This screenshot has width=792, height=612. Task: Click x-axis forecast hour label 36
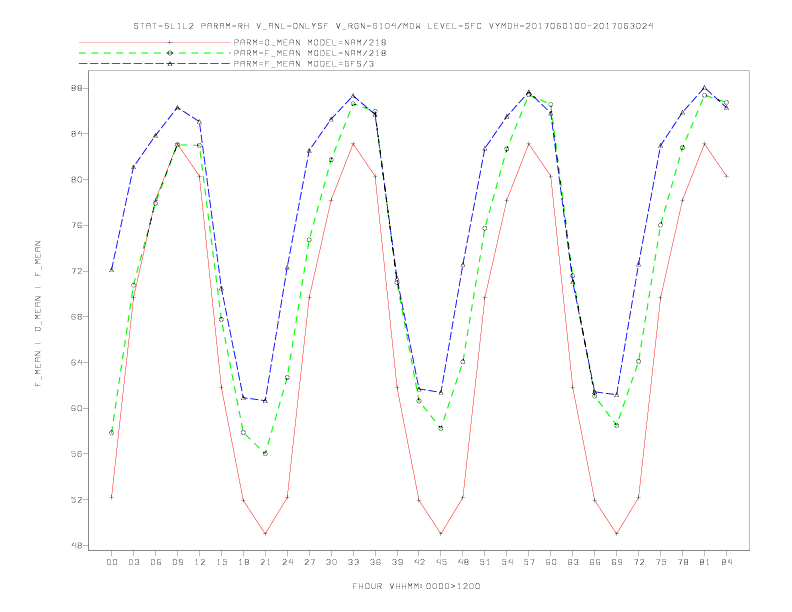(375, 562)
